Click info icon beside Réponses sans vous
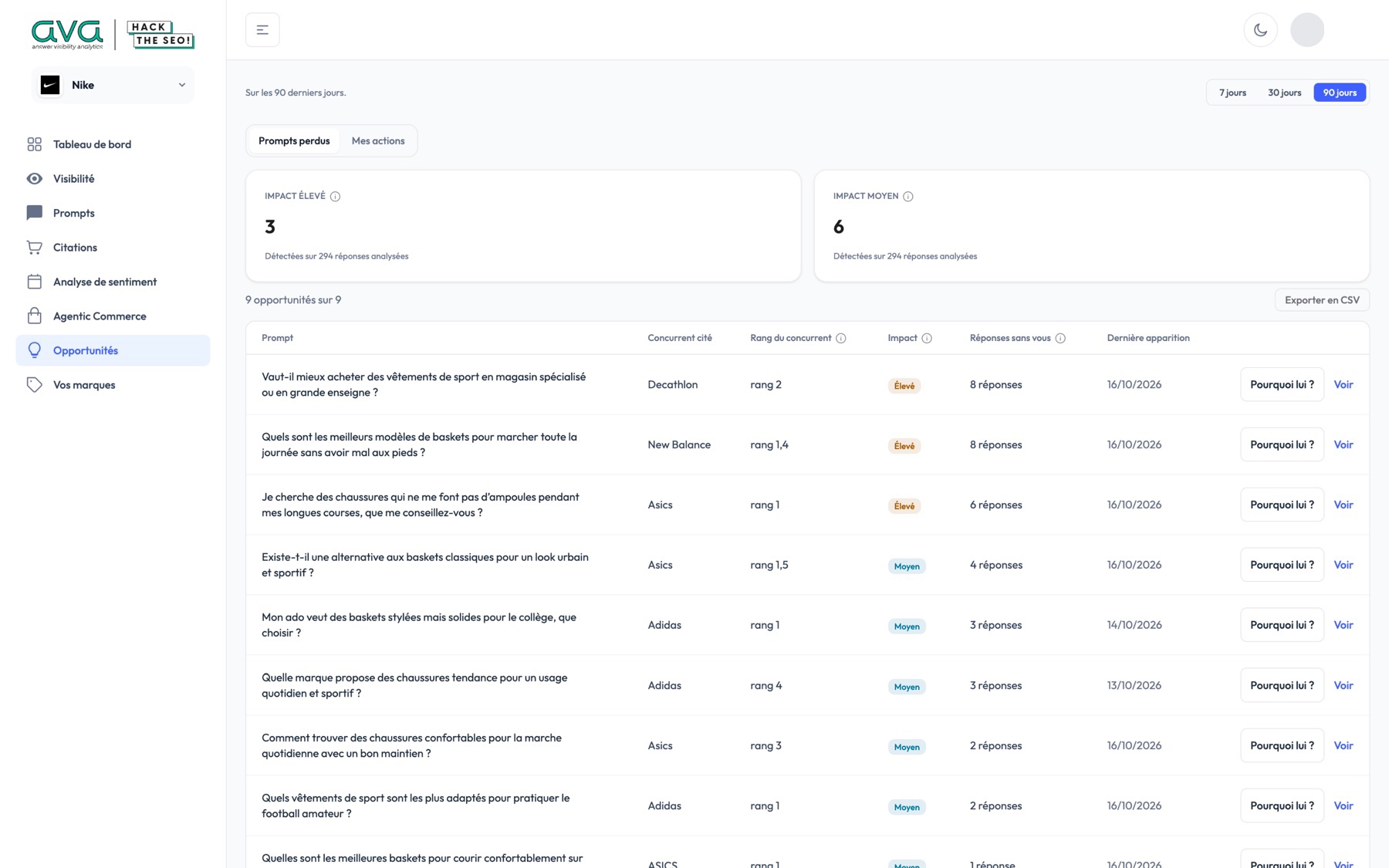 [x=1060, y=338]
